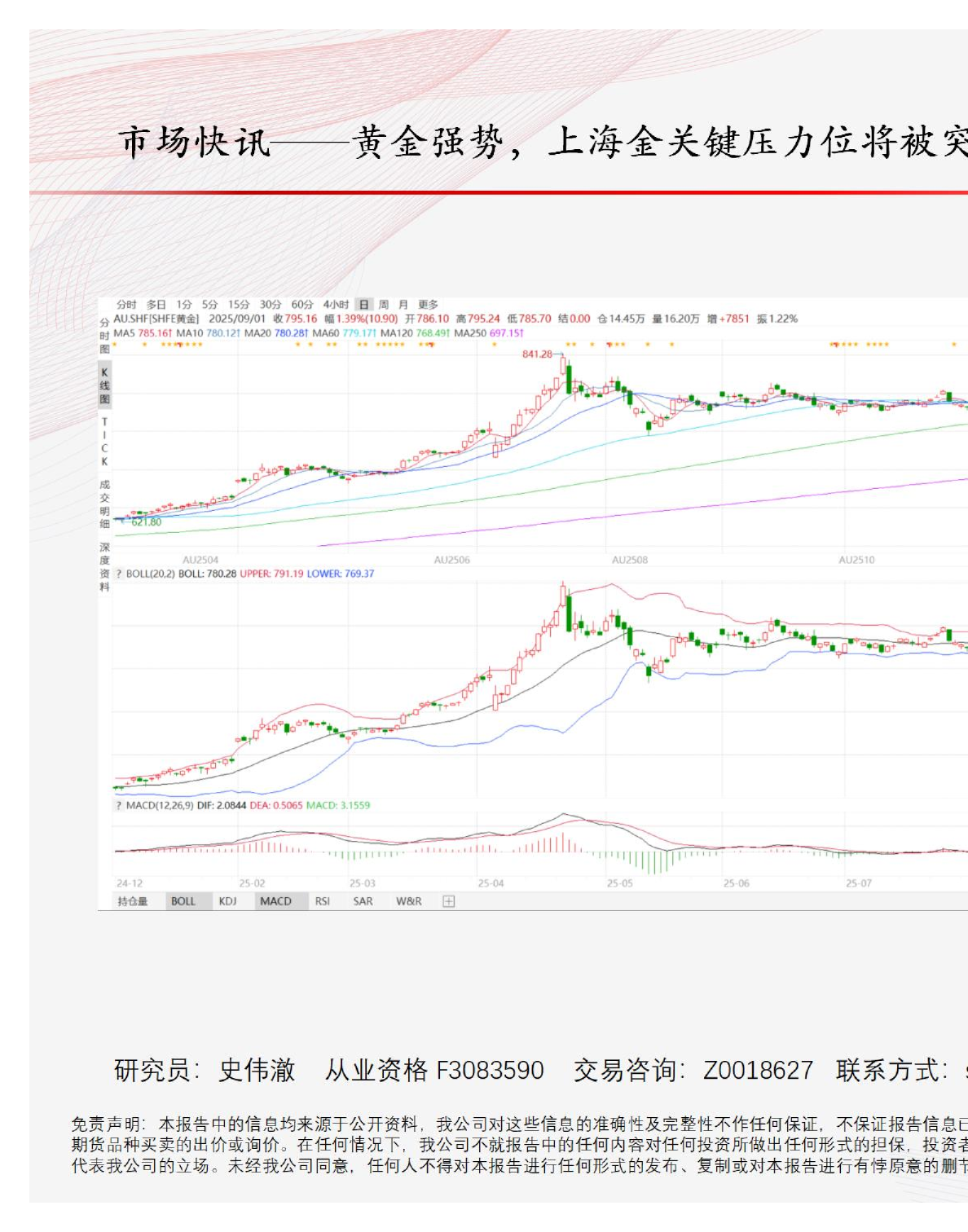Select the 日 daily period tab

tap(364, 305)
